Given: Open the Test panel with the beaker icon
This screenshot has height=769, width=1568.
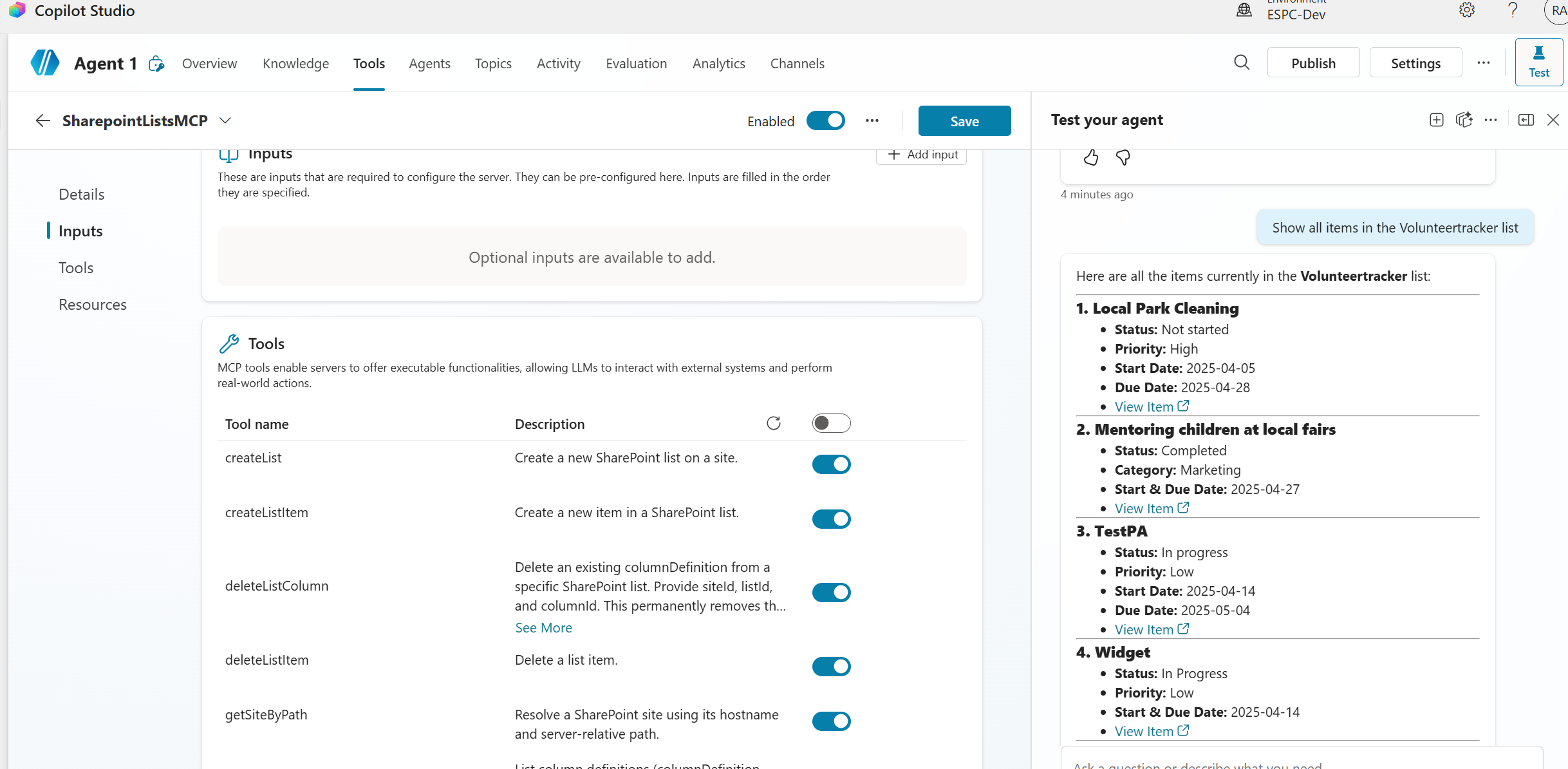Looking at the screenshot, I should click(x=1539, y=62).
